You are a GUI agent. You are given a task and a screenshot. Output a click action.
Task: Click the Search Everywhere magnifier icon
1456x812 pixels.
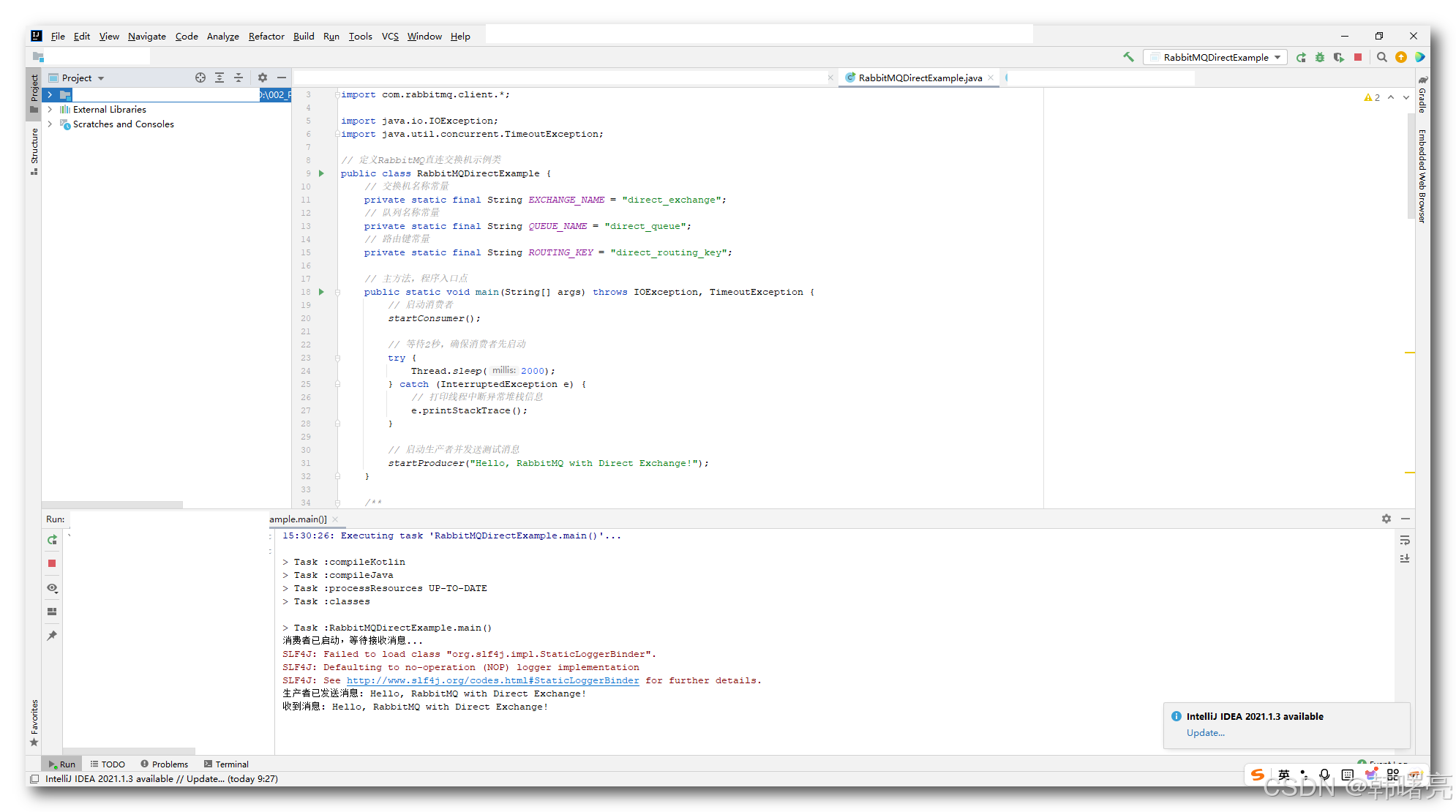click(x=1382, y=57)
